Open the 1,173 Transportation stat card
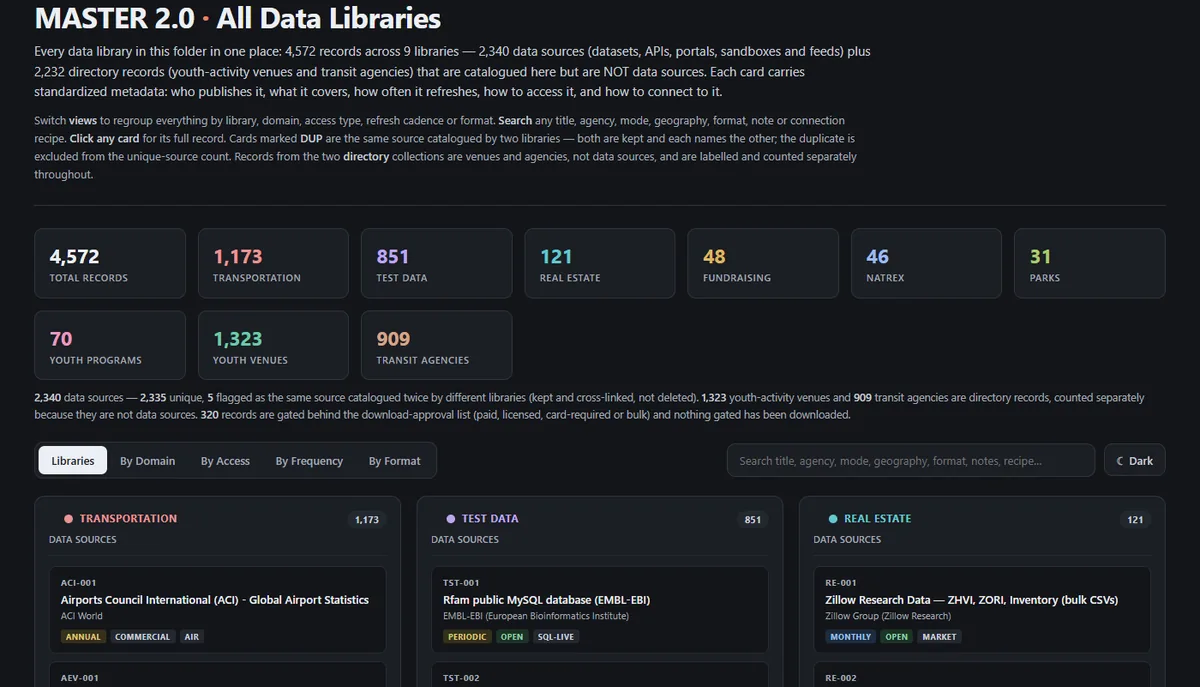 273,263
